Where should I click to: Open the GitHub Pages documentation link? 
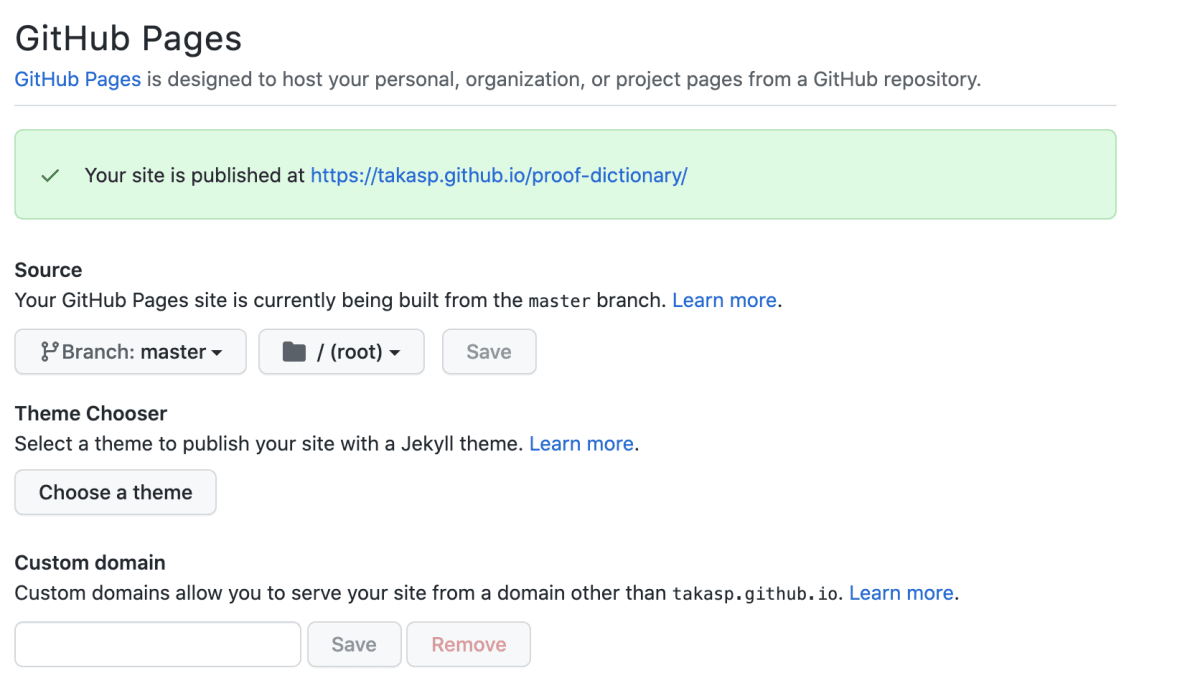click(x=77, y=79)
